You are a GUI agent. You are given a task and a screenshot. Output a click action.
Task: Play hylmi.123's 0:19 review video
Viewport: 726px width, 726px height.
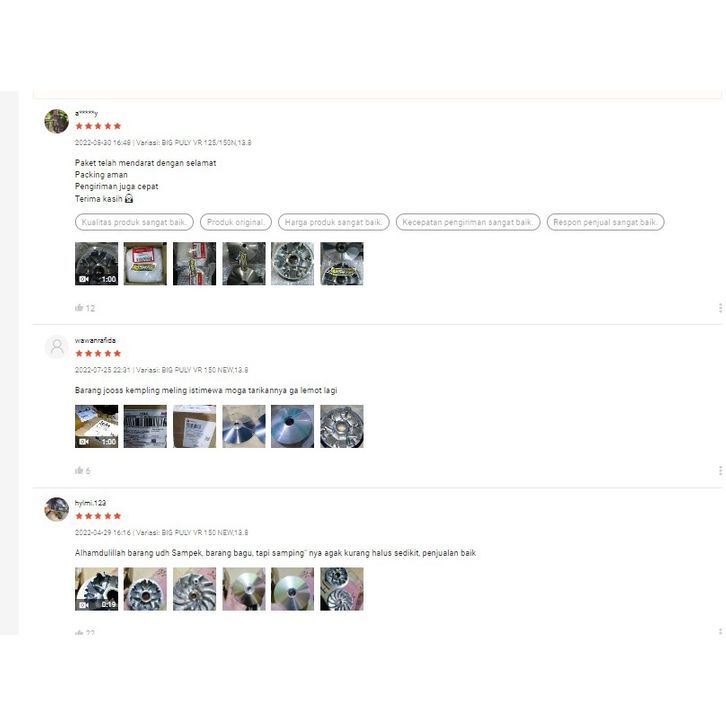click(96, 589)
